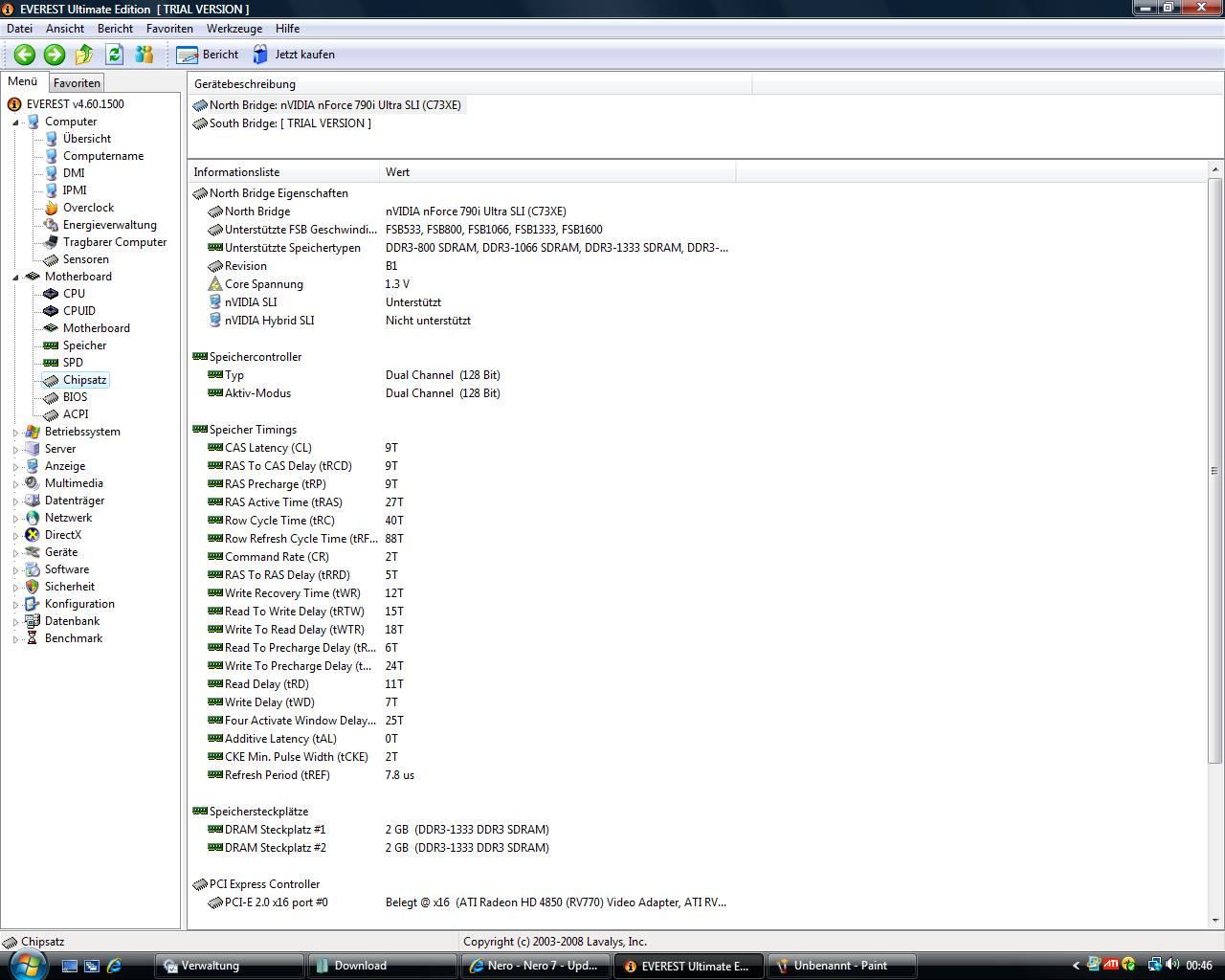Click the BIOS chip icon

(51, 397)
